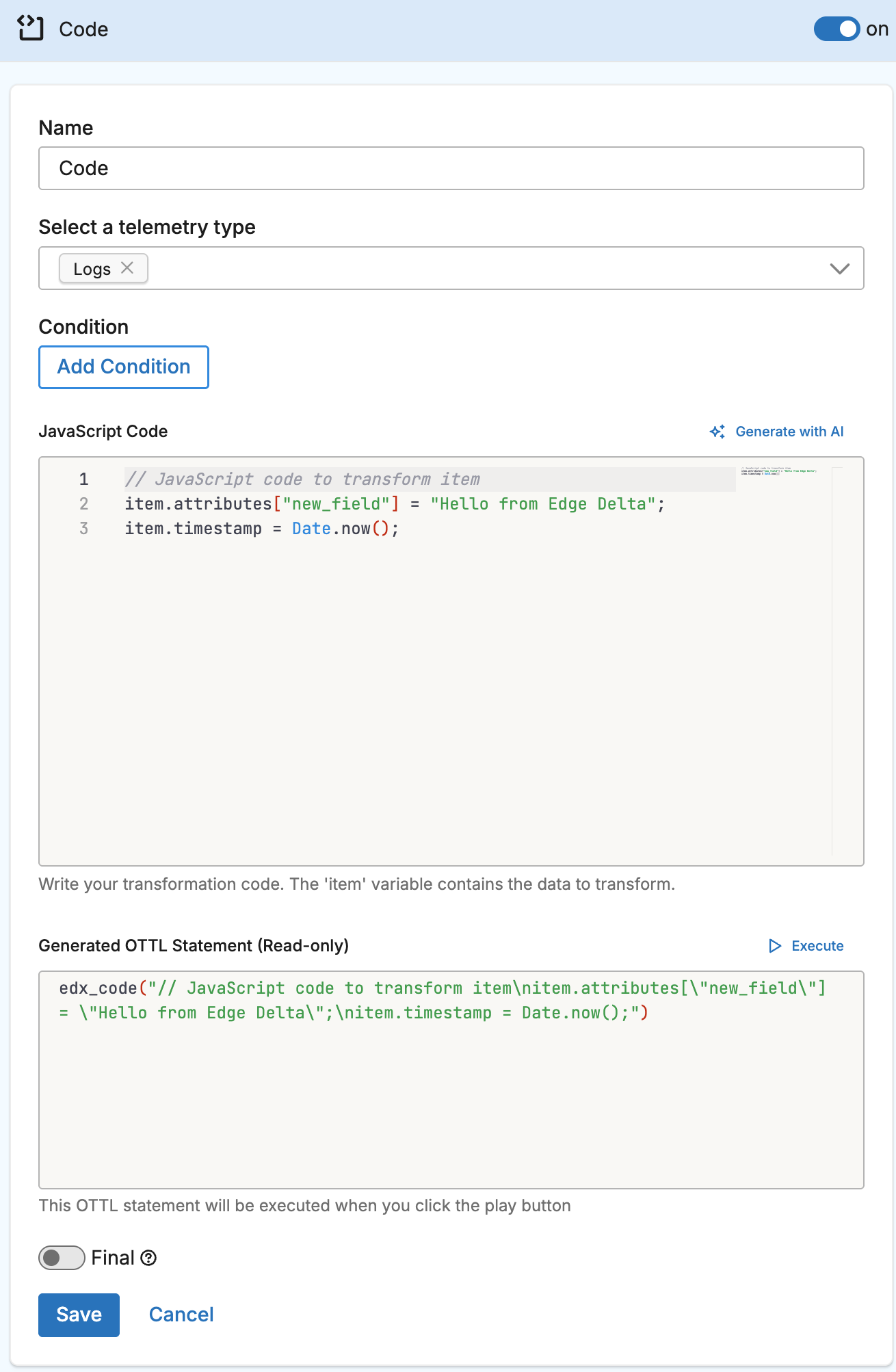
Task: Cancel editing the processor
Action: pyautogui.click(x=181, y=1315)
